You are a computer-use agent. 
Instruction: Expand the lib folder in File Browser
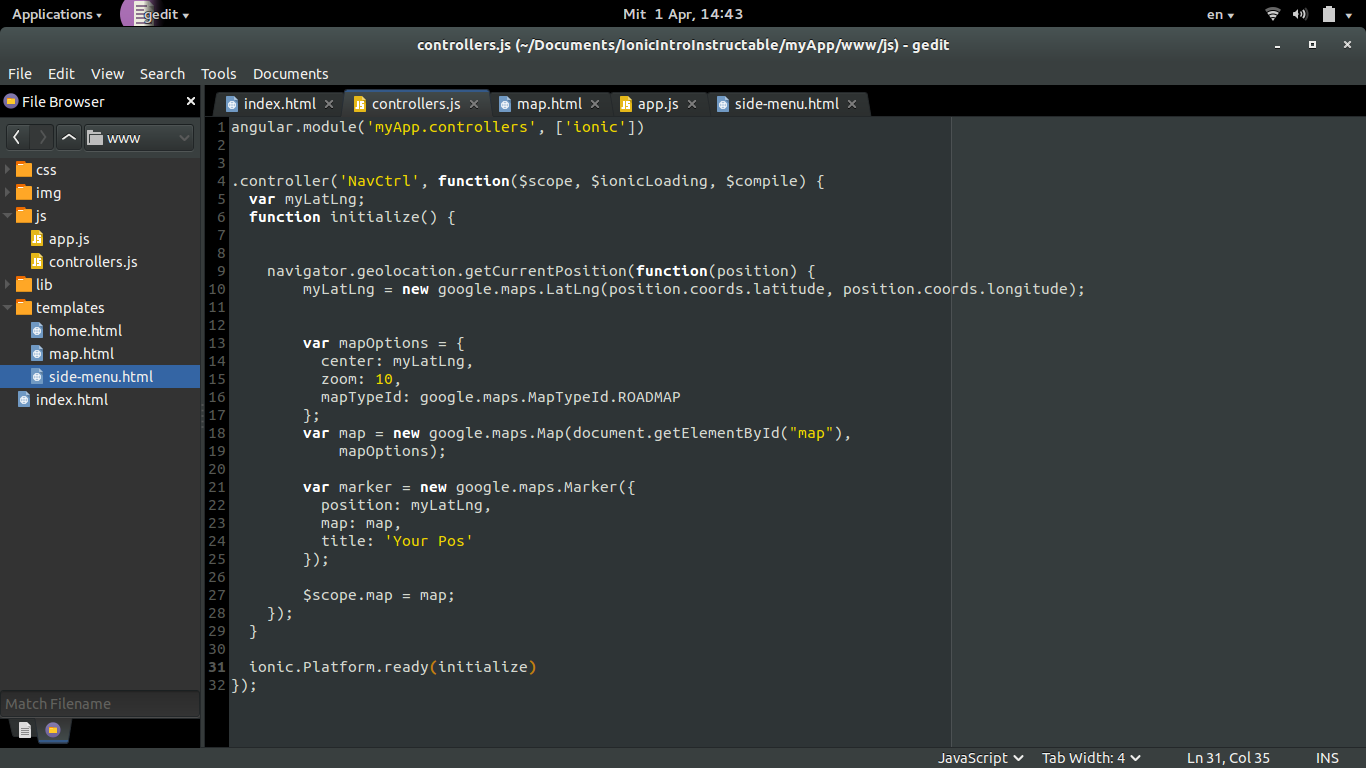coord(8,284)
